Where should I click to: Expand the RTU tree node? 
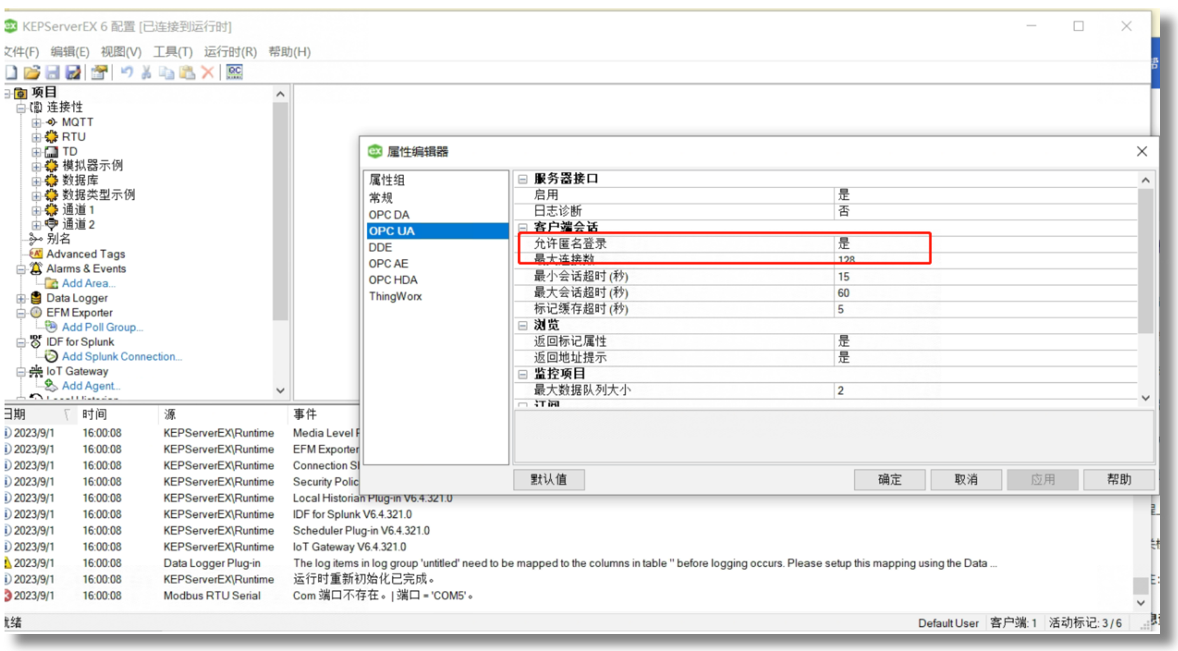36,137
